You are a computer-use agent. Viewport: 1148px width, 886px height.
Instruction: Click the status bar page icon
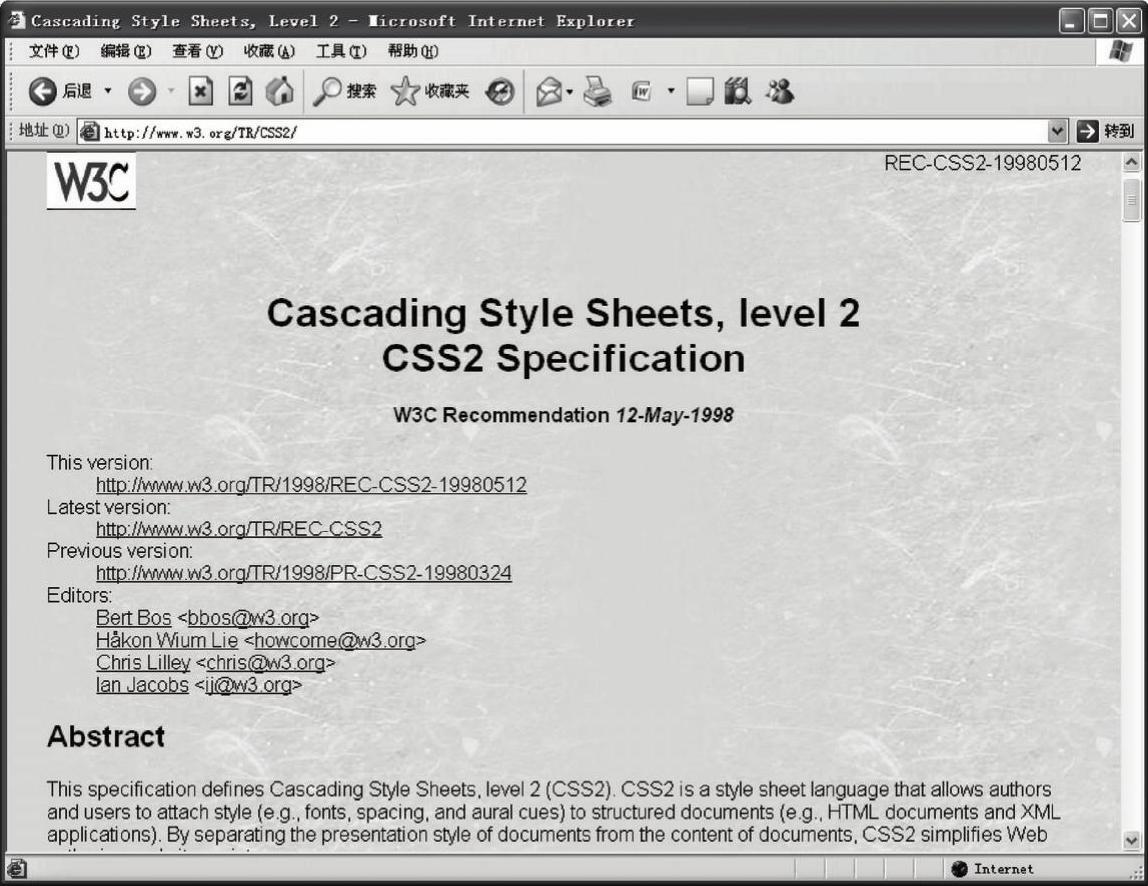17,869
